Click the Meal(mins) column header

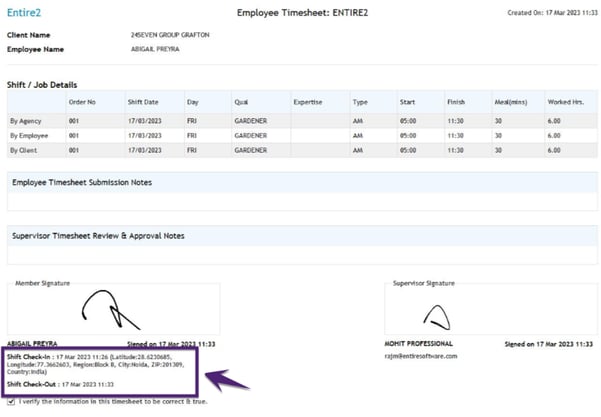click(513, 102)
